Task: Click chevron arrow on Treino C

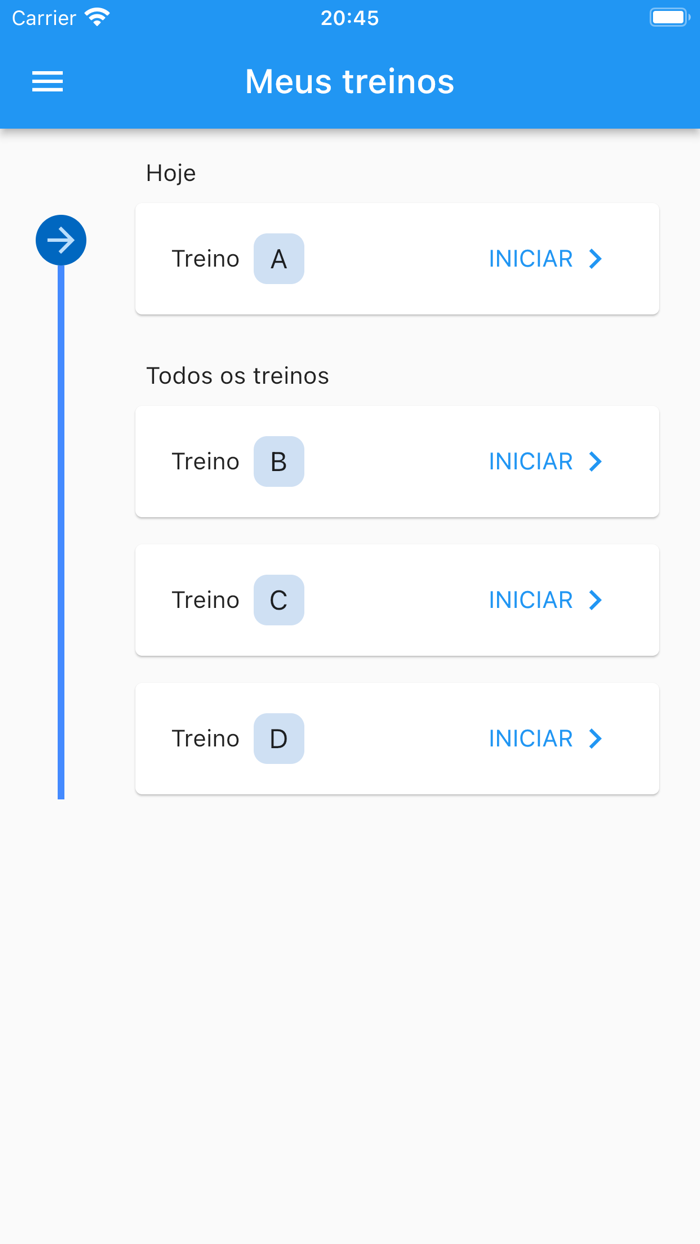Action: [x=596, y=600]
